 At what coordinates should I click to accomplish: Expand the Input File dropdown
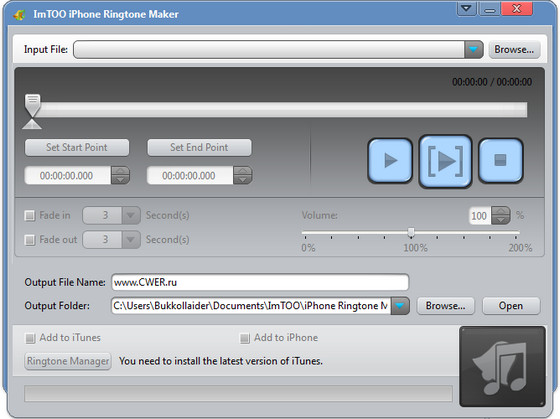tap(474, 49)
